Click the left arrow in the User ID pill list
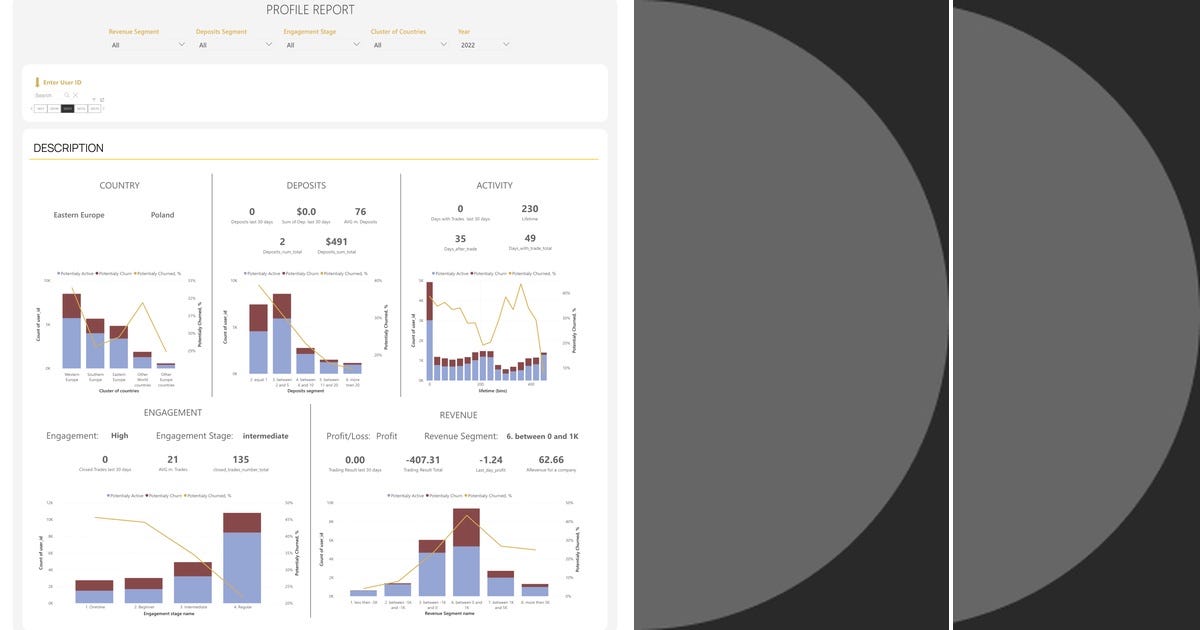Screen dimensions: 1200x630 pos(32,108)
